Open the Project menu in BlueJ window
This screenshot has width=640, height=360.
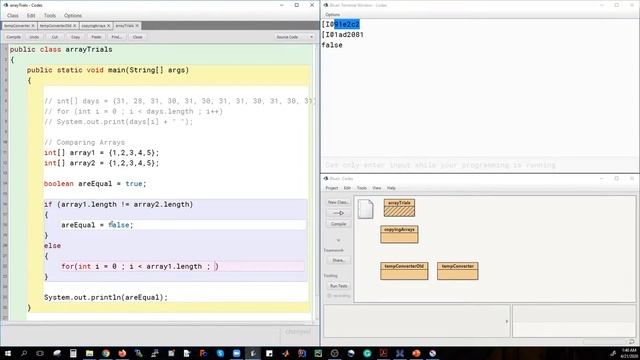tap(332, 188)
